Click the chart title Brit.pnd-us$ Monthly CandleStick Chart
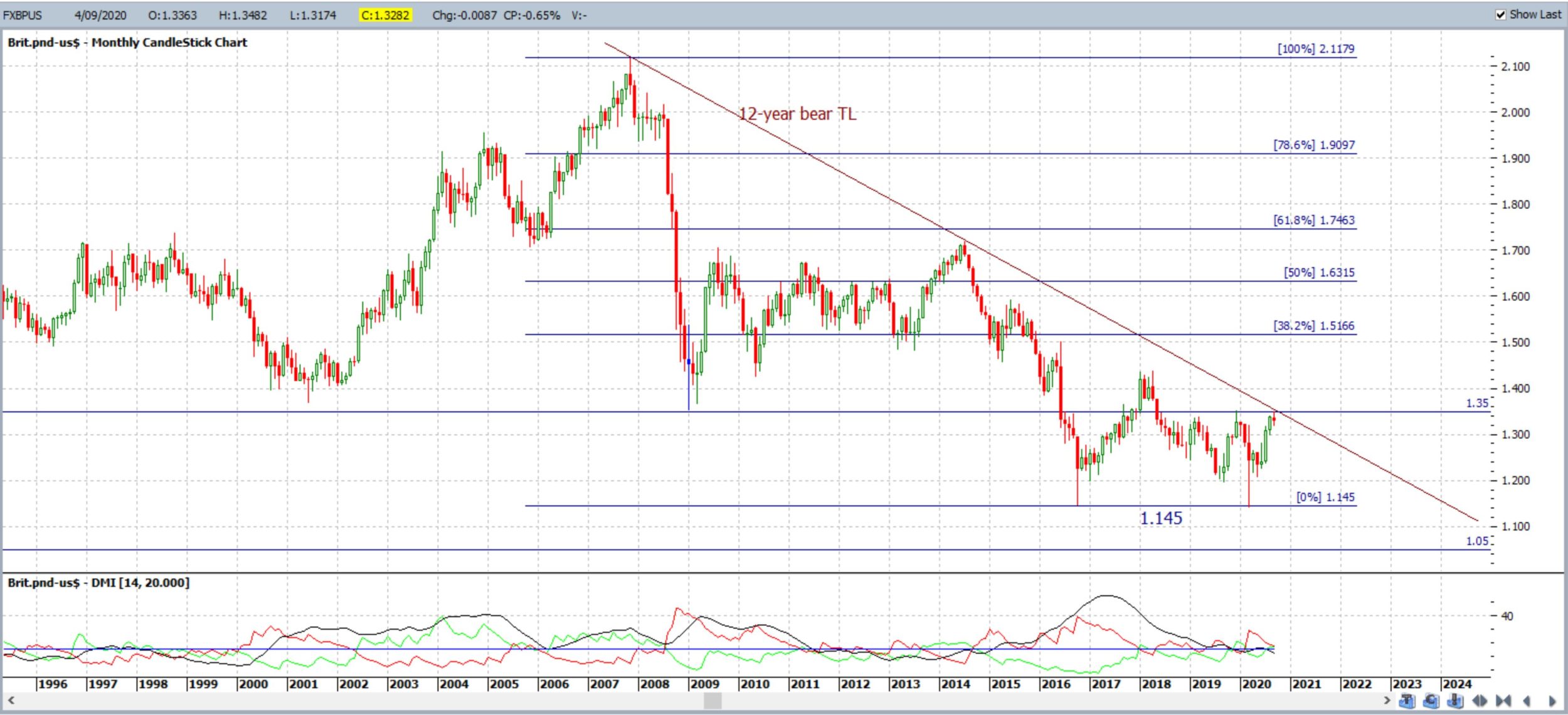This screenshot has width=1568, height=715. [x=127, y=43]
